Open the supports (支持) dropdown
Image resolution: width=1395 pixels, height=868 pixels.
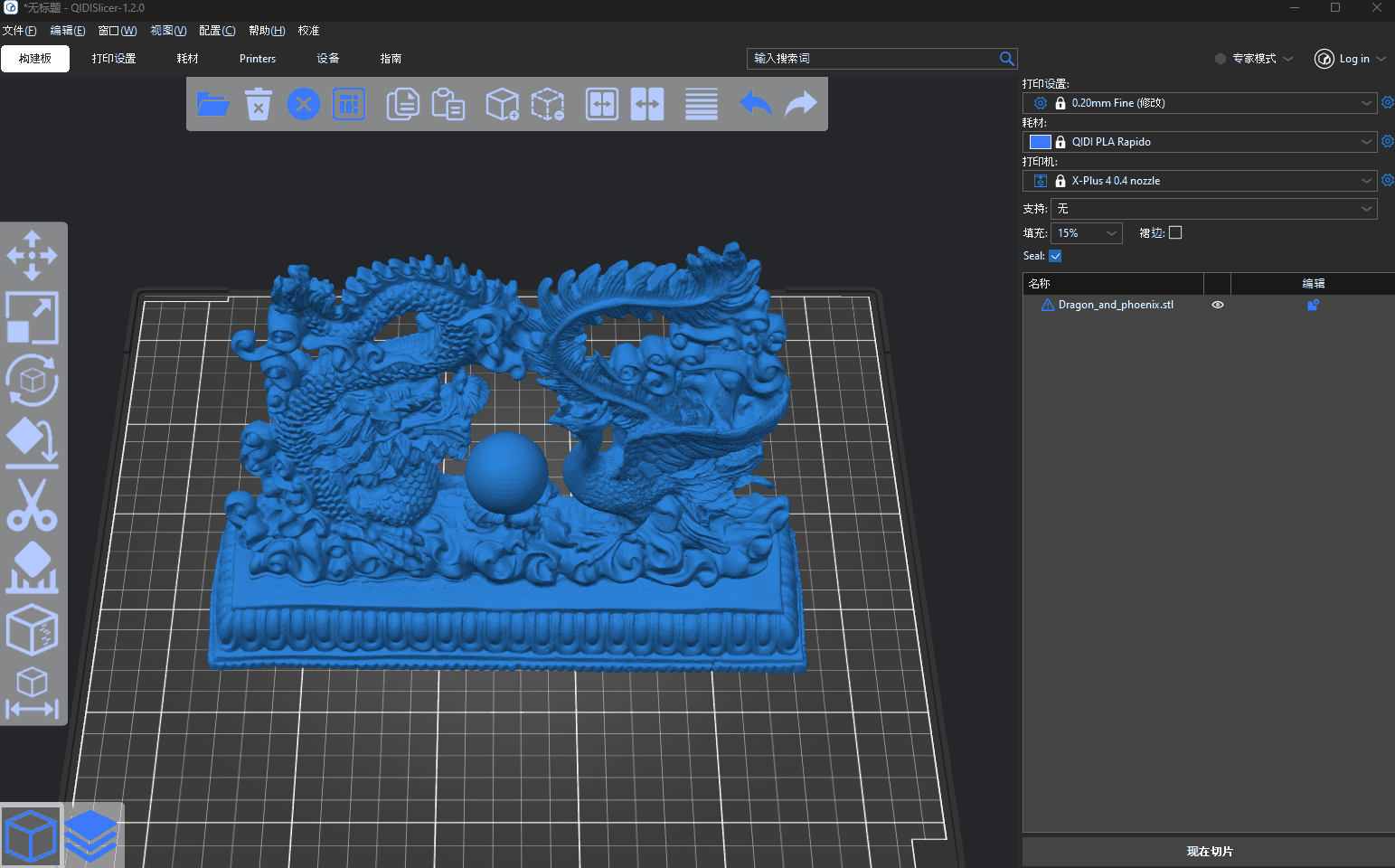pos(1214,209)
